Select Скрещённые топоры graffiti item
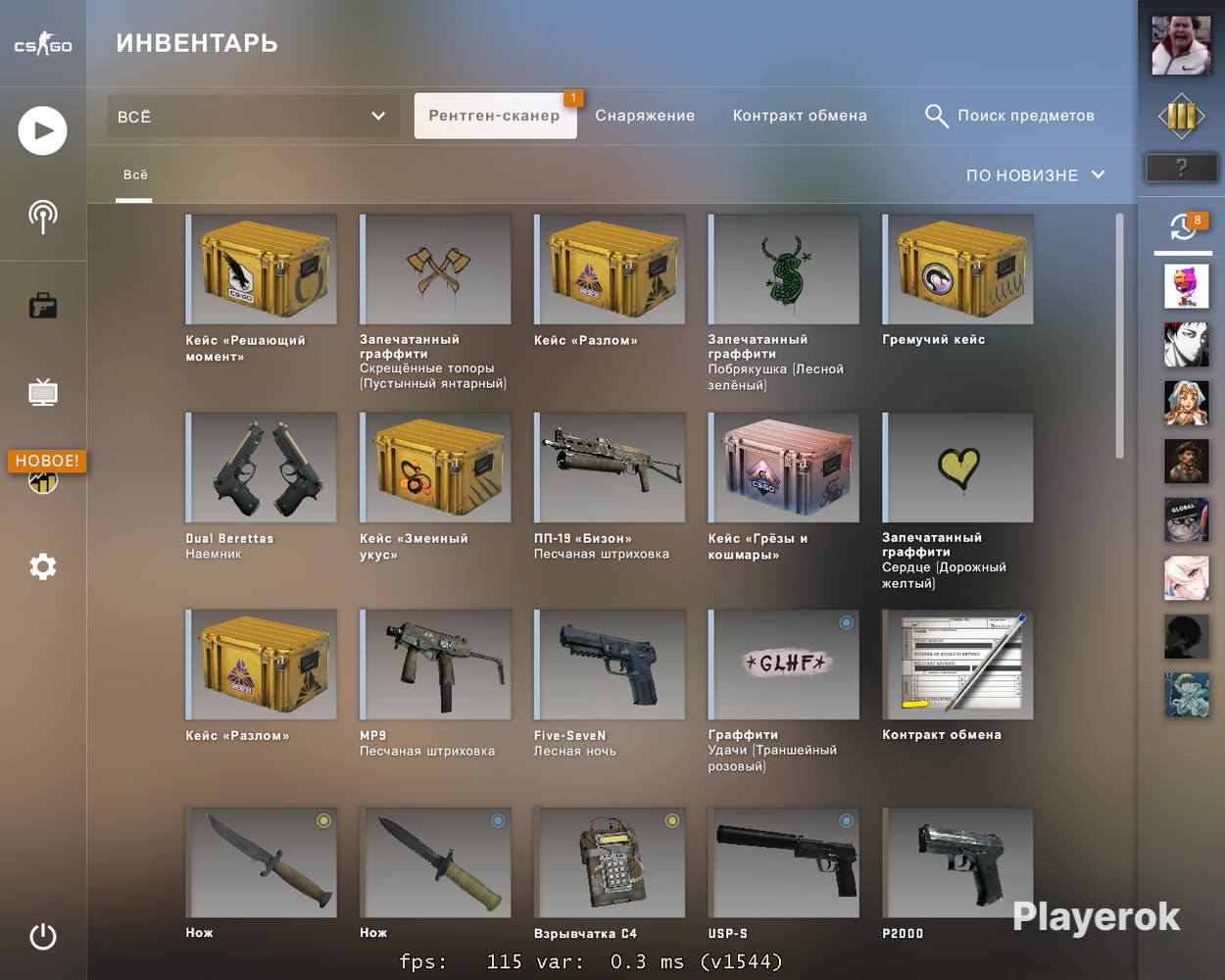Screen dimensions: 1225x980 coord(436,269)
